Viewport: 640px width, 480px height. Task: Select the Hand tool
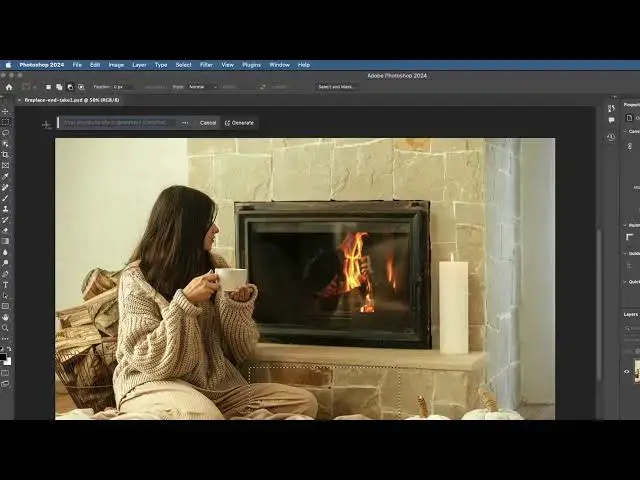coord(5,317)
